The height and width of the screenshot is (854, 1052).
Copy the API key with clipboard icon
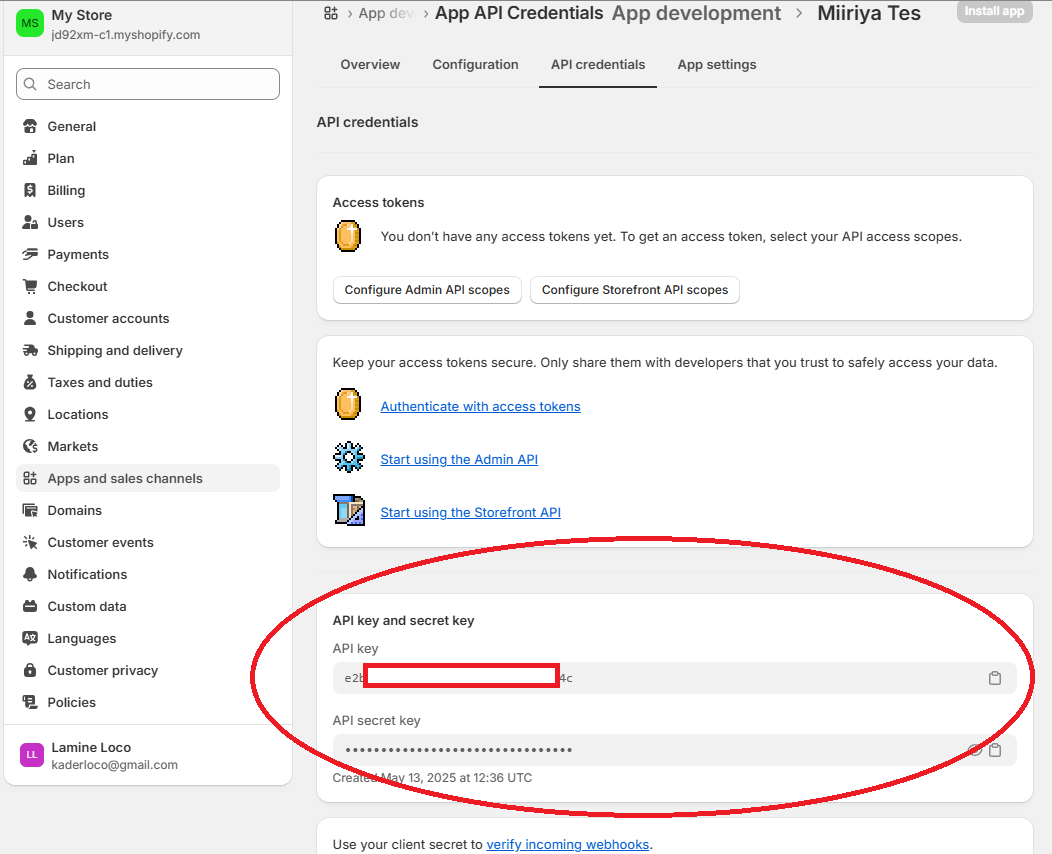[995, 678]
